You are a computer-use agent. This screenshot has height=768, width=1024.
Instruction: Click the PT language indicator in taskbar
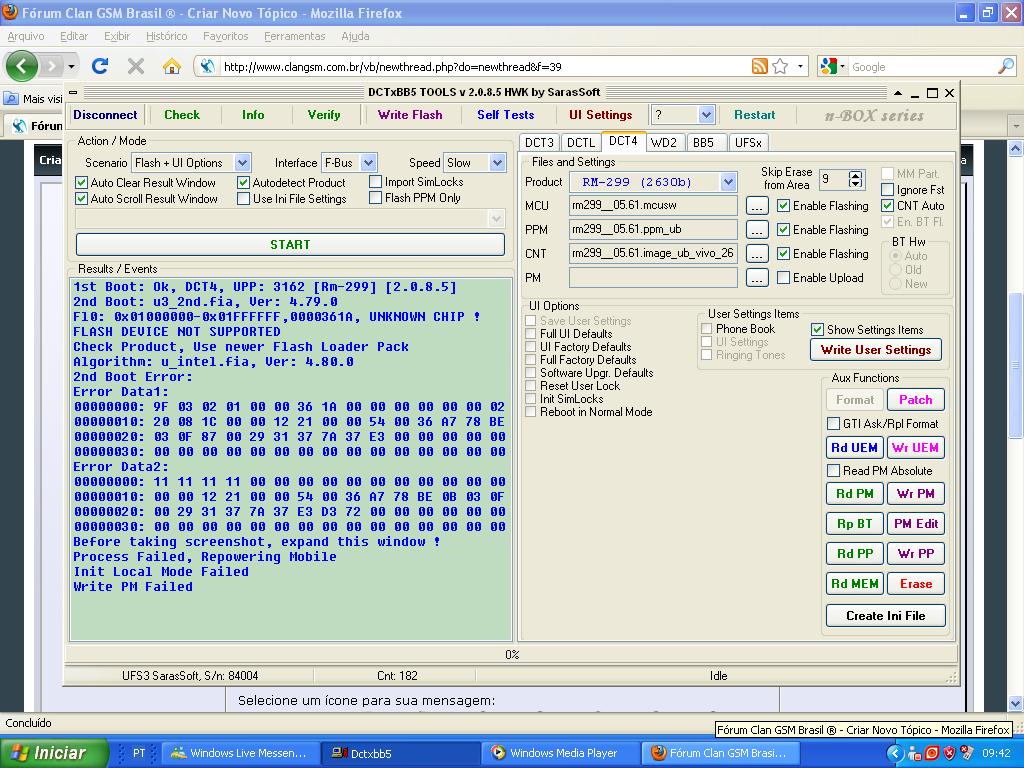[139, 753]
